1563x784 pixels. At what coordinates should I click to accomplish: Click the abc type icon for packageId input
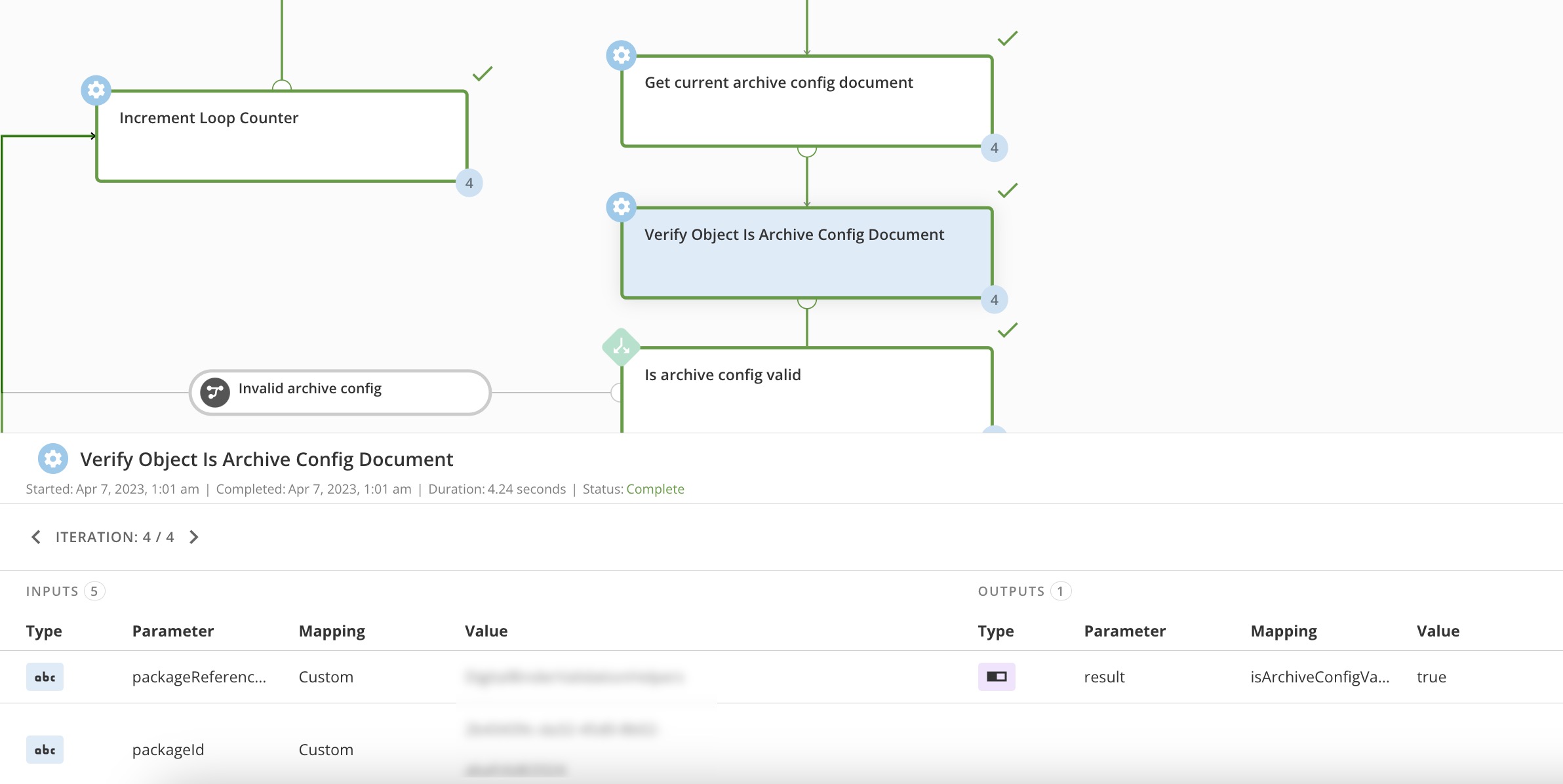pos(44,749)
